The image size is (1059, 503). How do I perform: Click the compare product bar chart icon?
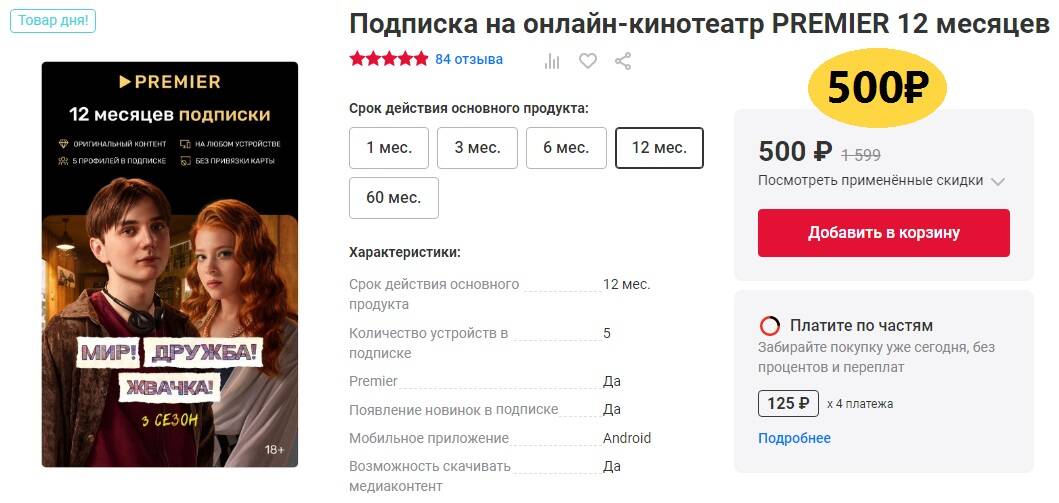[x=551, y=61]
